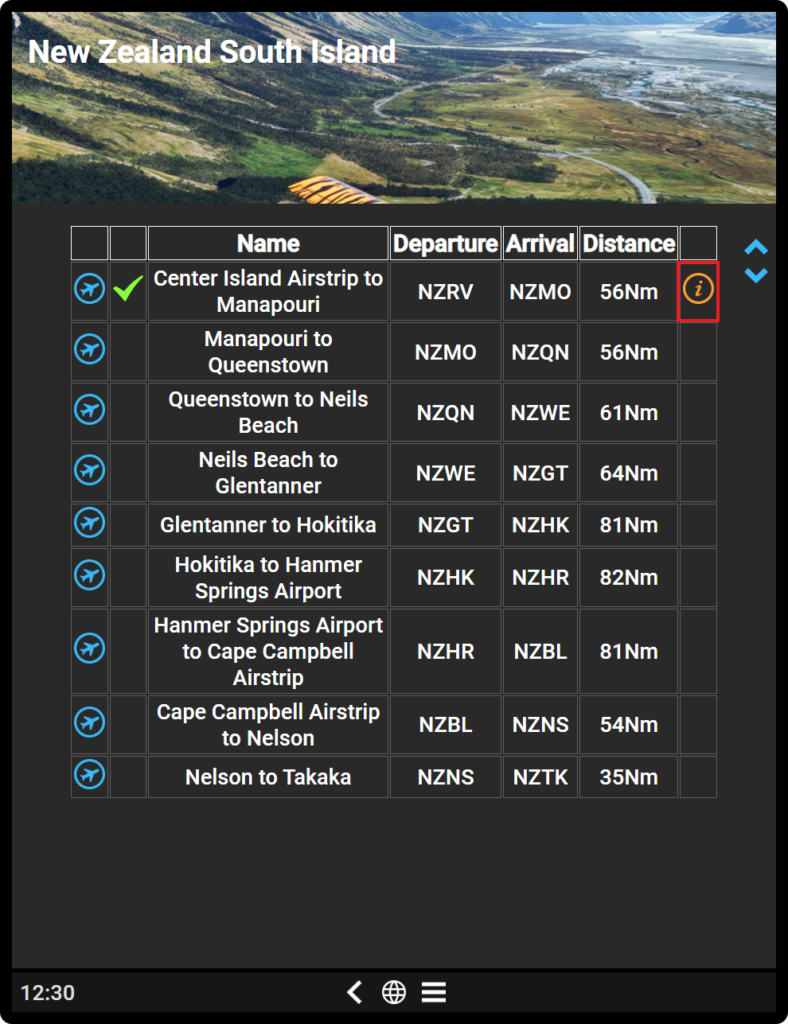Click the plane icon for Nelson to Takaka
Viewport: 788px width, 1024px height.
[x=89, y=775]
